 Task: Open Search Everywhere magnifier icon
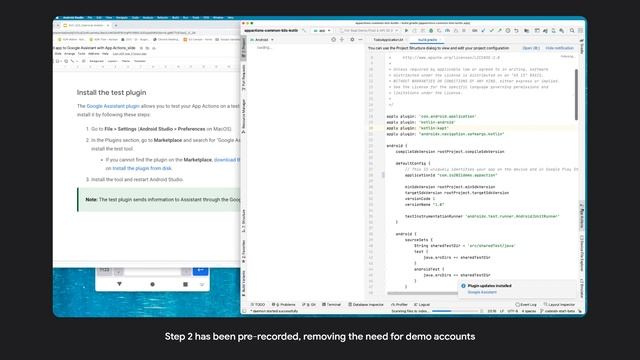[572, 31]
